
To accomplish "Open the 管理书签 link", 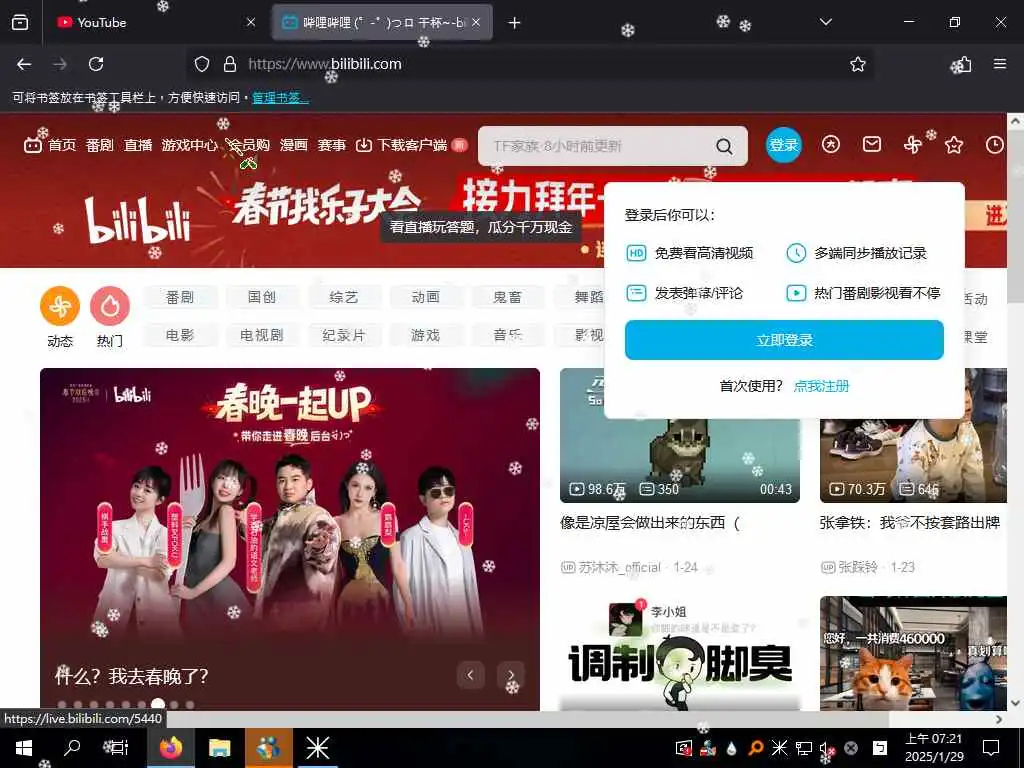I will (280, 98).
